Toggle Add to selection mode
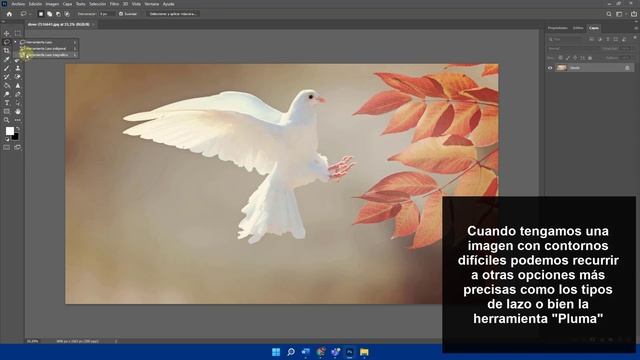This screenshot has height=360, width=640. (49, 14)
